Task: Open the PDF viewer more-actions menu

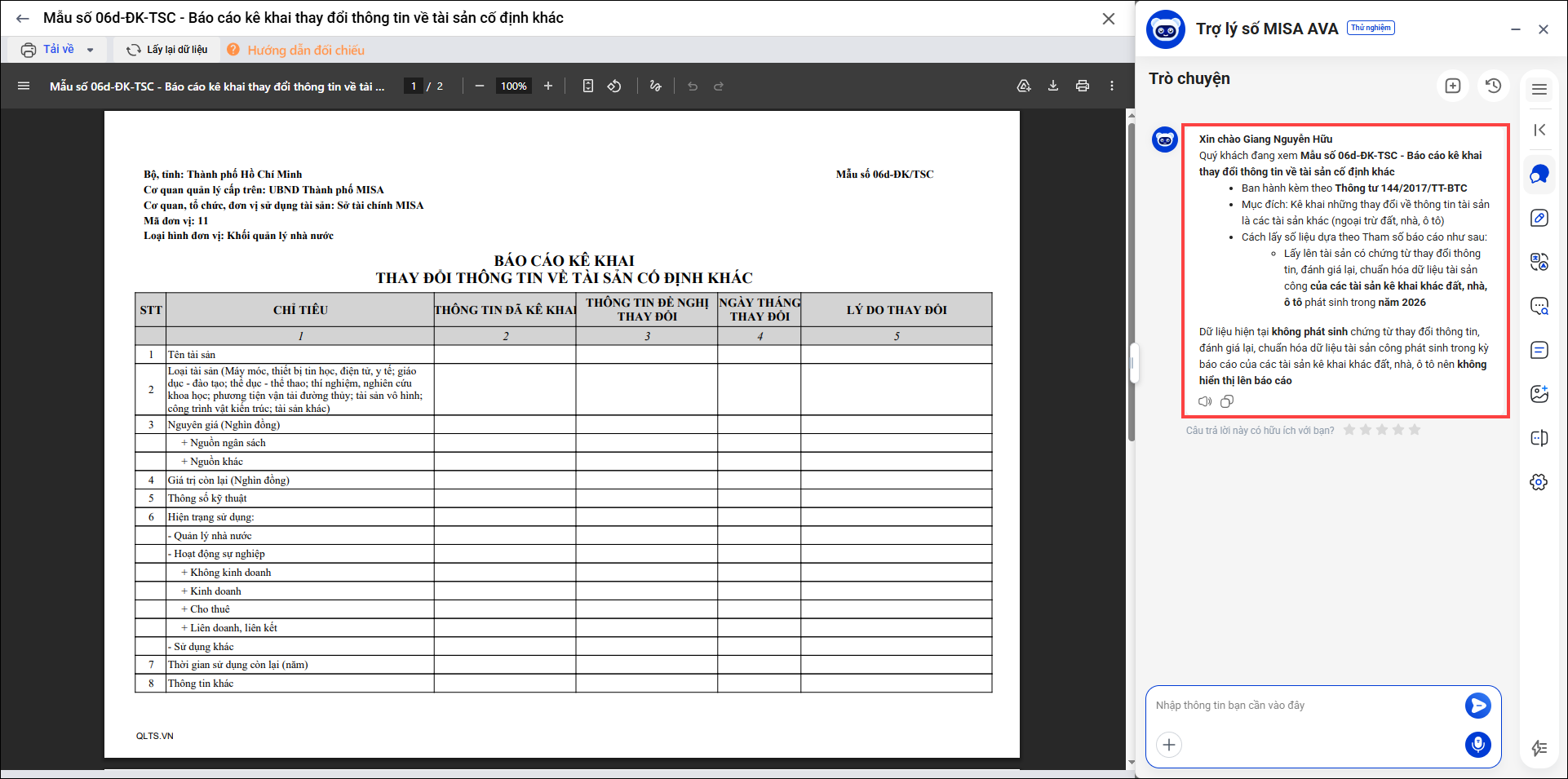Action: 1112,86
